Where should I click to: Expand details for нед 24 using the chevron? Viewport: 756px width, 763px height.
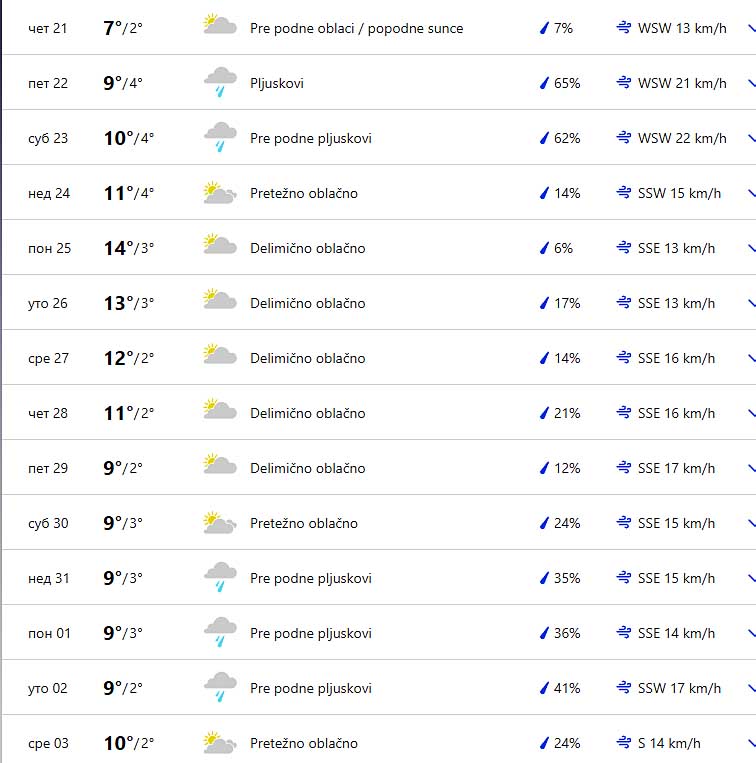click(x=750, y=193)
